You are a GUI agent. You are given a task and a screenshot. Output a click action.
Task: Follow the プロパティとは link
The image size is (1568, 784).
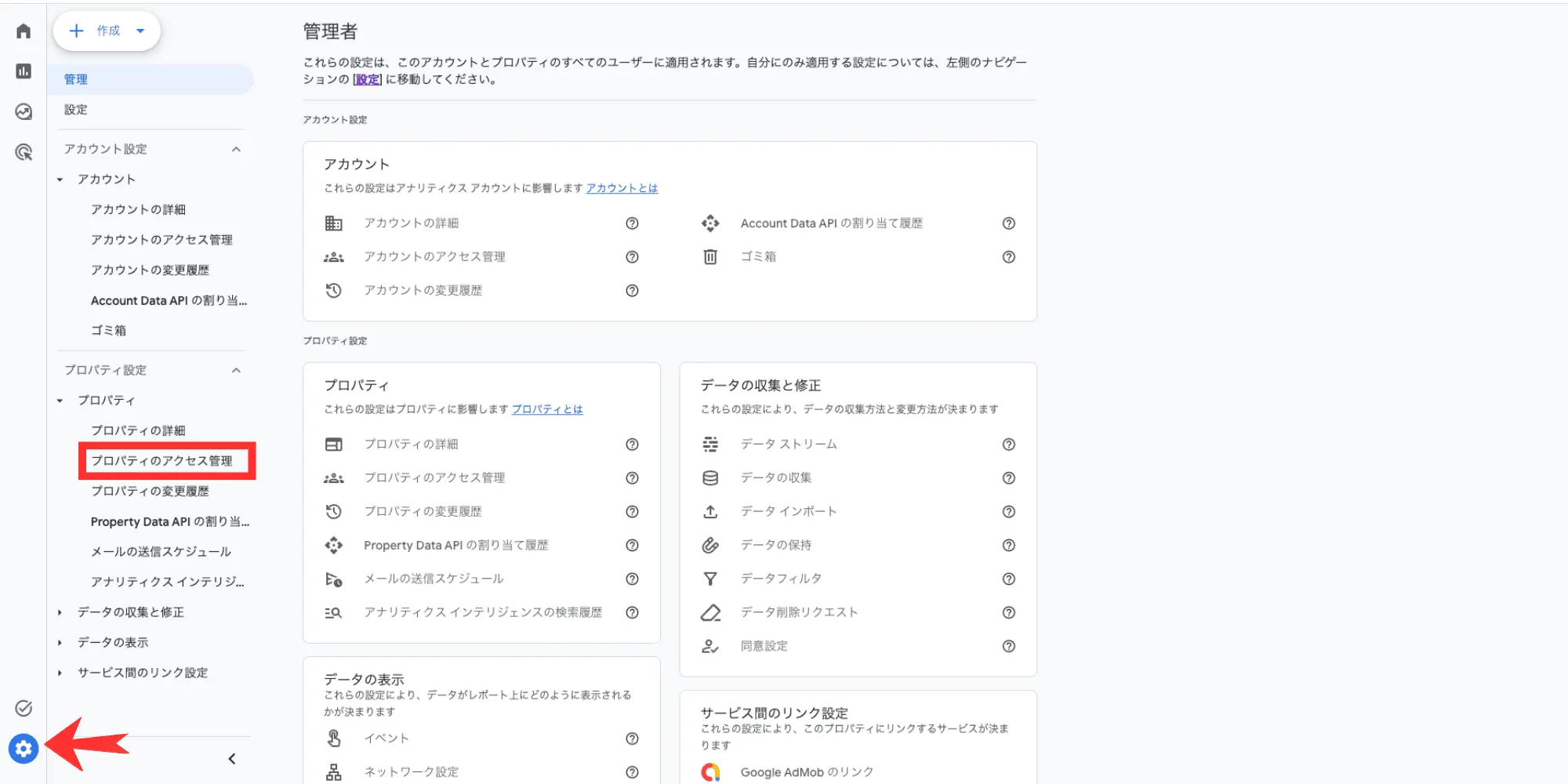point(547,409)
